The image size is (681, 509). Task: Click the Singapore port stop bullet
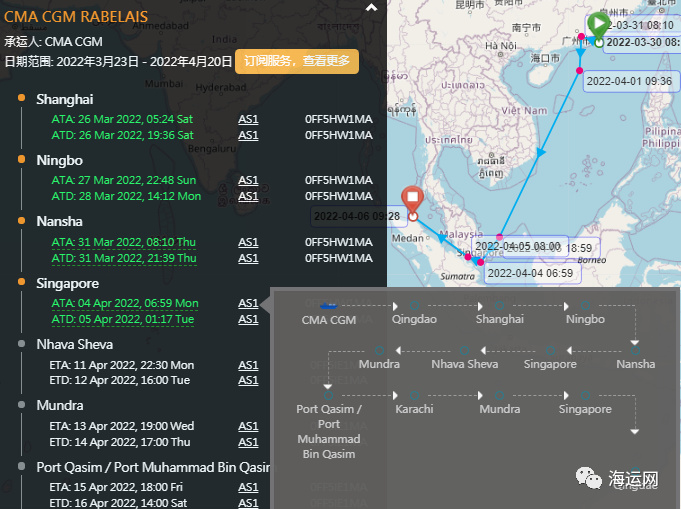pos(21,282)
